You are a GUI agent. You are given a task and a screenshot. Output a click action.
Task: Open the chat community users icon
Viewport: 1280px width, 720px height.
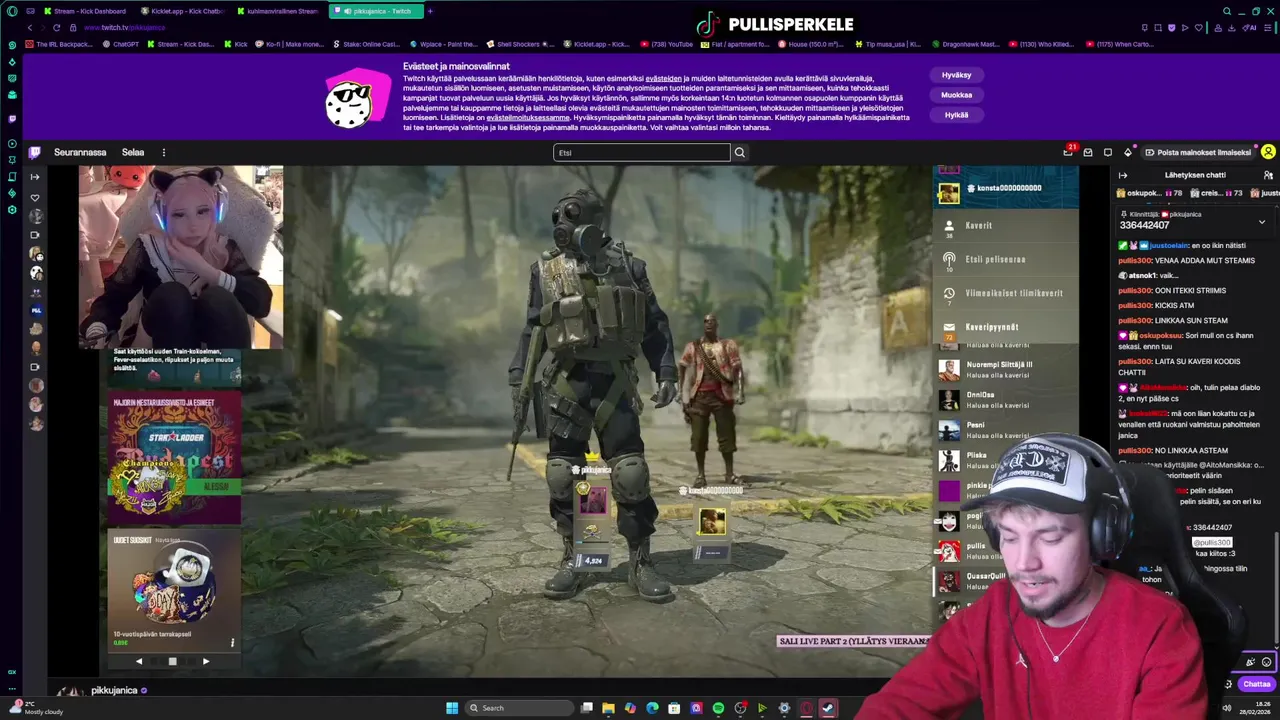[x=1268, y=175]
